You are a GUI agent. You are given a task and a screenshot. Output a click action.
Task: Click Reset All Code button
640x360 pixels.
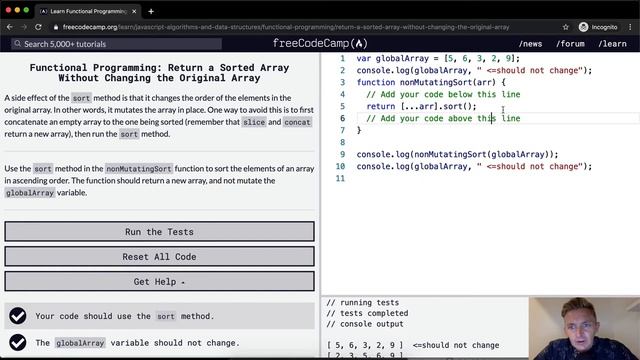click(160, 256)
